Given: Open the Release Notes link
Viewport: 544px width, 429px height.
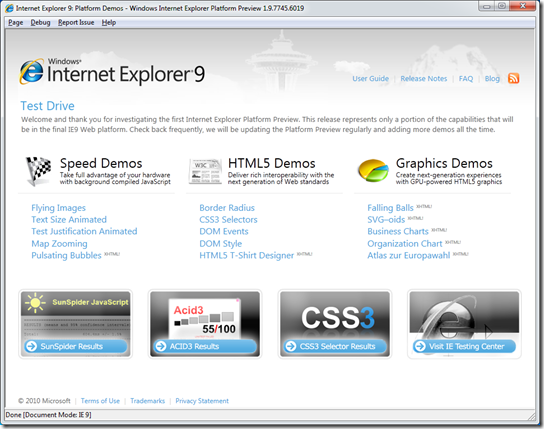Looking at the screenshot, I should [x=424, y=79].
